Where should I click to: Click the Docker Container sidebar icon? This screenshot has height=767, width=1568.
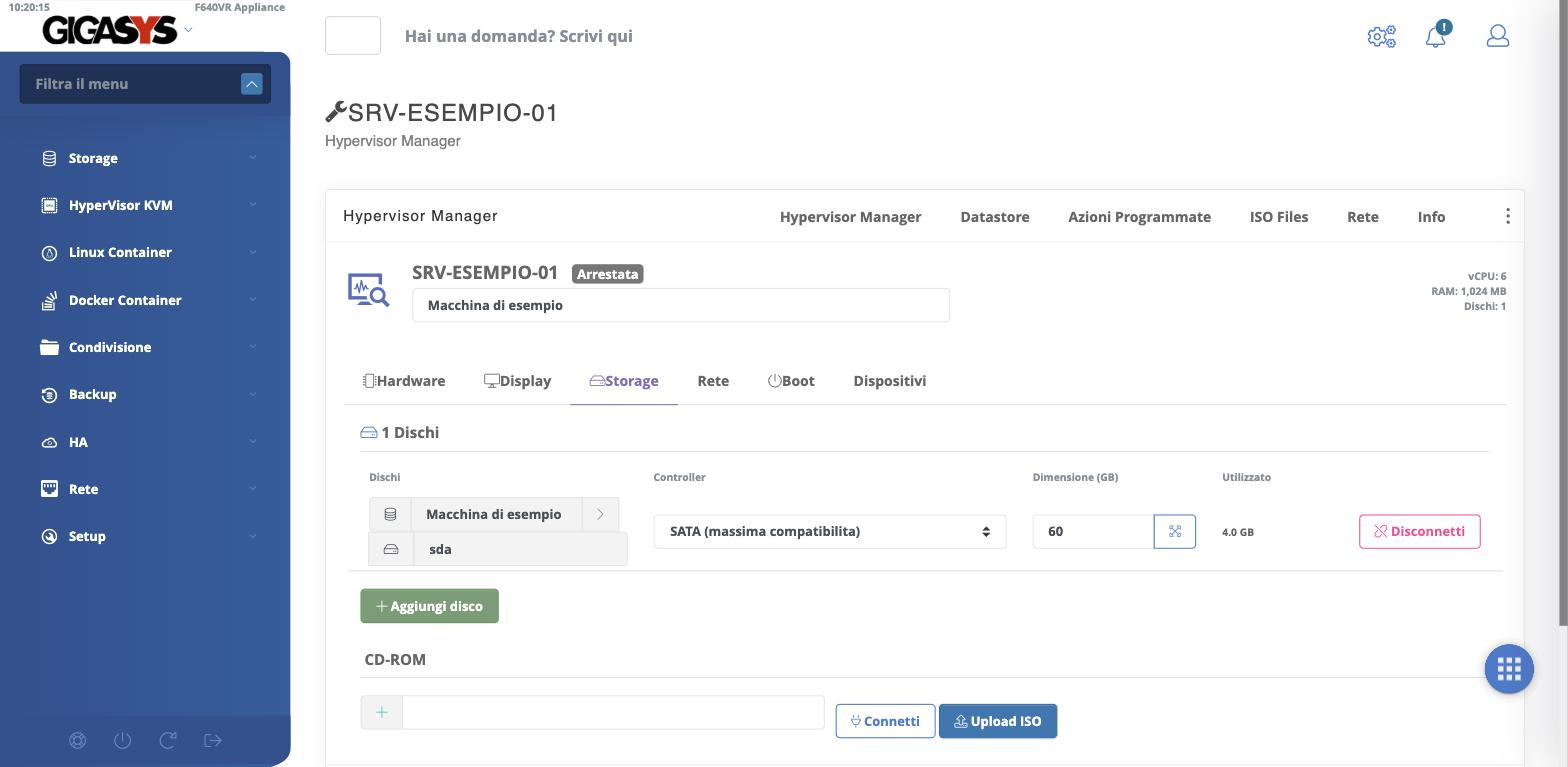pos(49,300)
